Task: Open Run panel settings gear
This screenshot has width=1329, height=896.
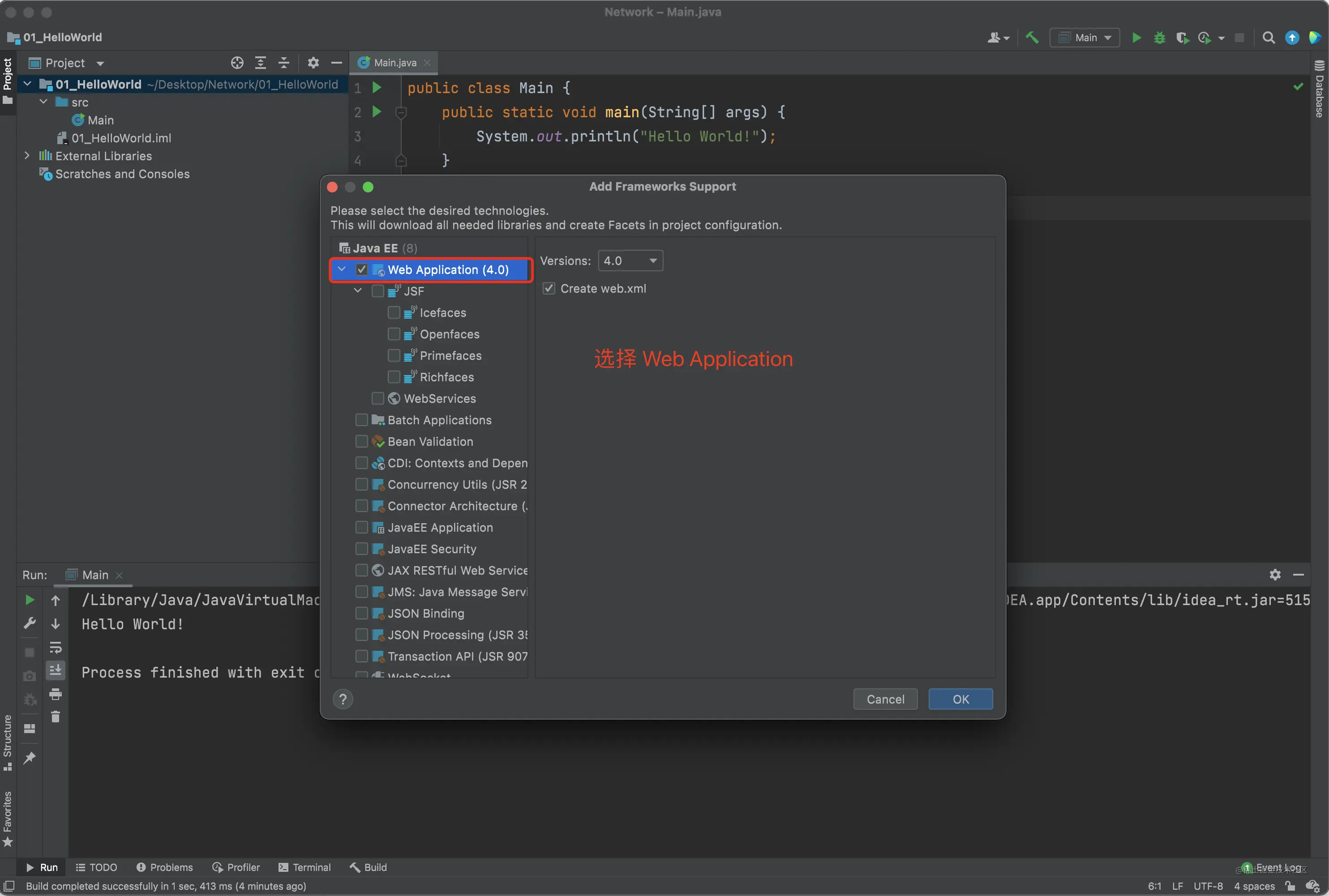Action: click(1275, 575)
